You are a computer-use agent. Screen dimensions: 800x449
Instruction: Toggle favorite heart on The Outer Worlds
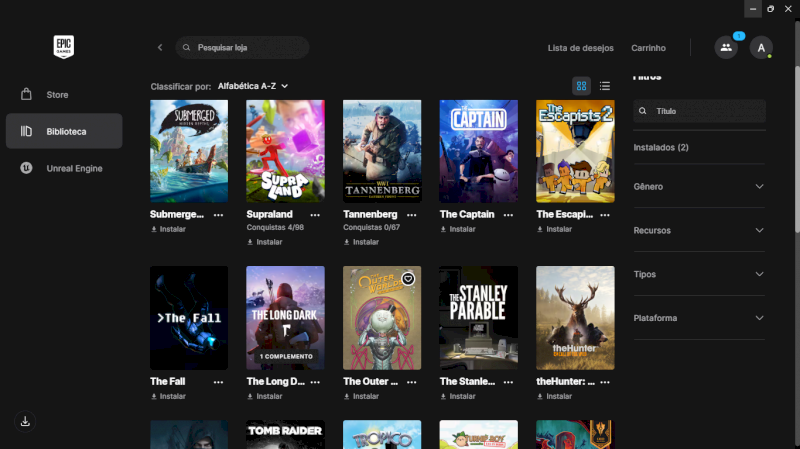[x=408, y=279]
